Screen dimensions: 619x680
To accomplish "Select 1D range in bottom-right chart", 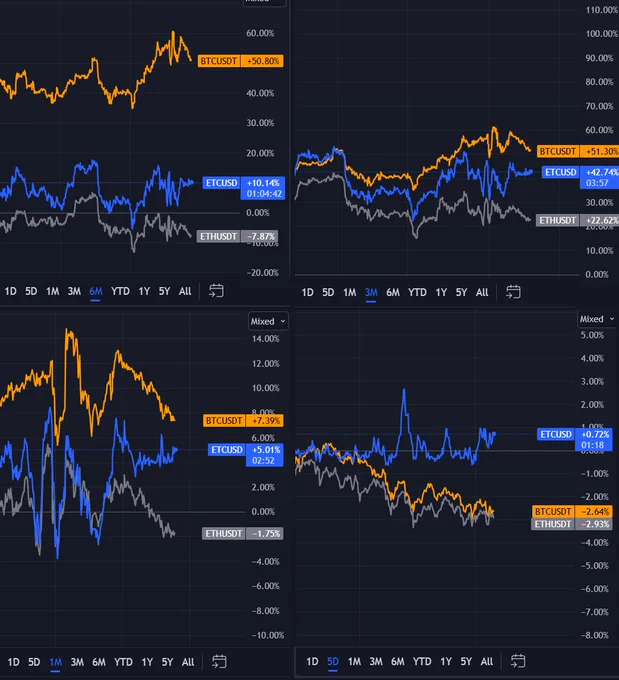I will click(312, 661).
